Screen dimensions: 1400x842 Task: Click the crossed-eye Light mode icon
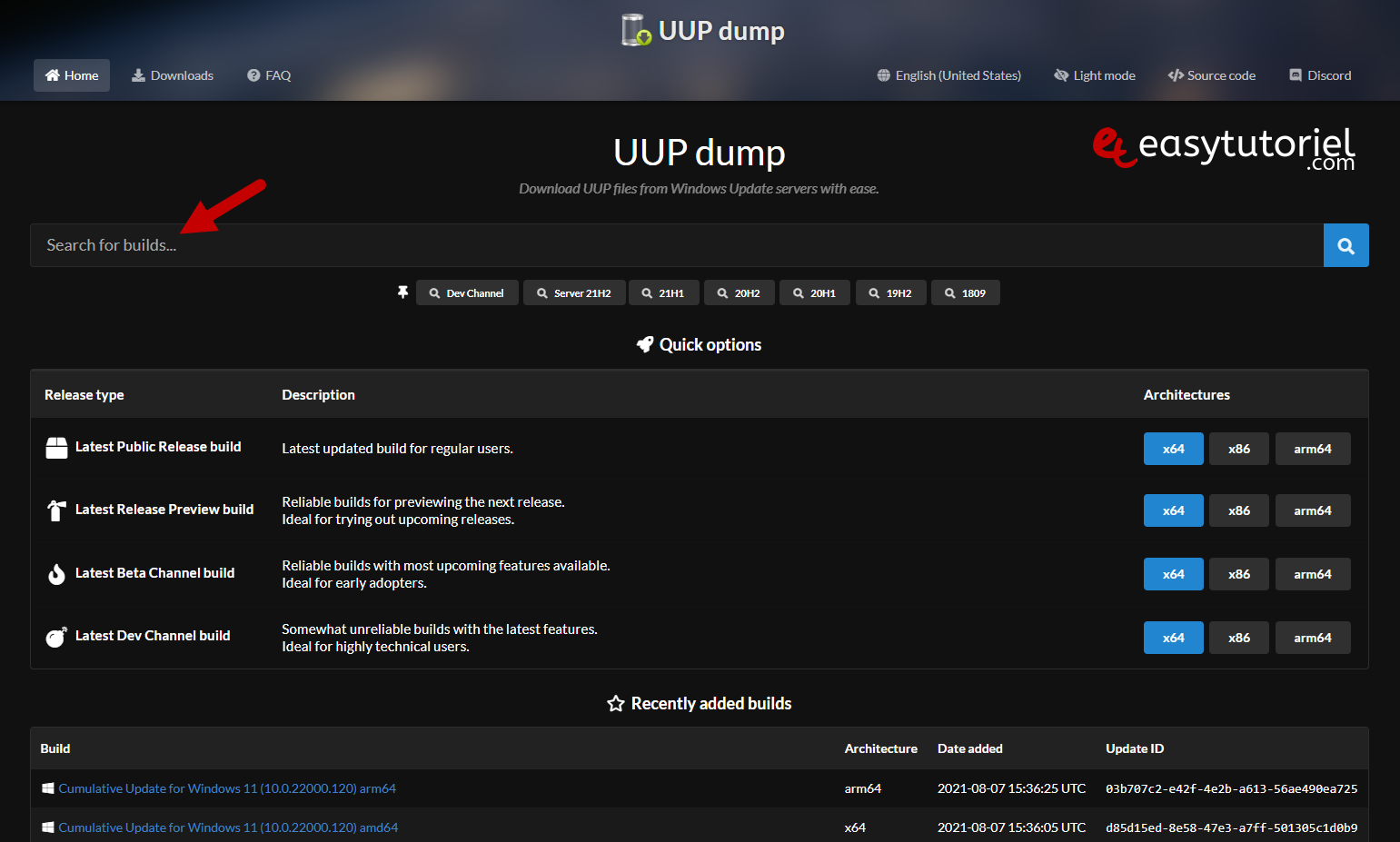[x=1061, y=75]
